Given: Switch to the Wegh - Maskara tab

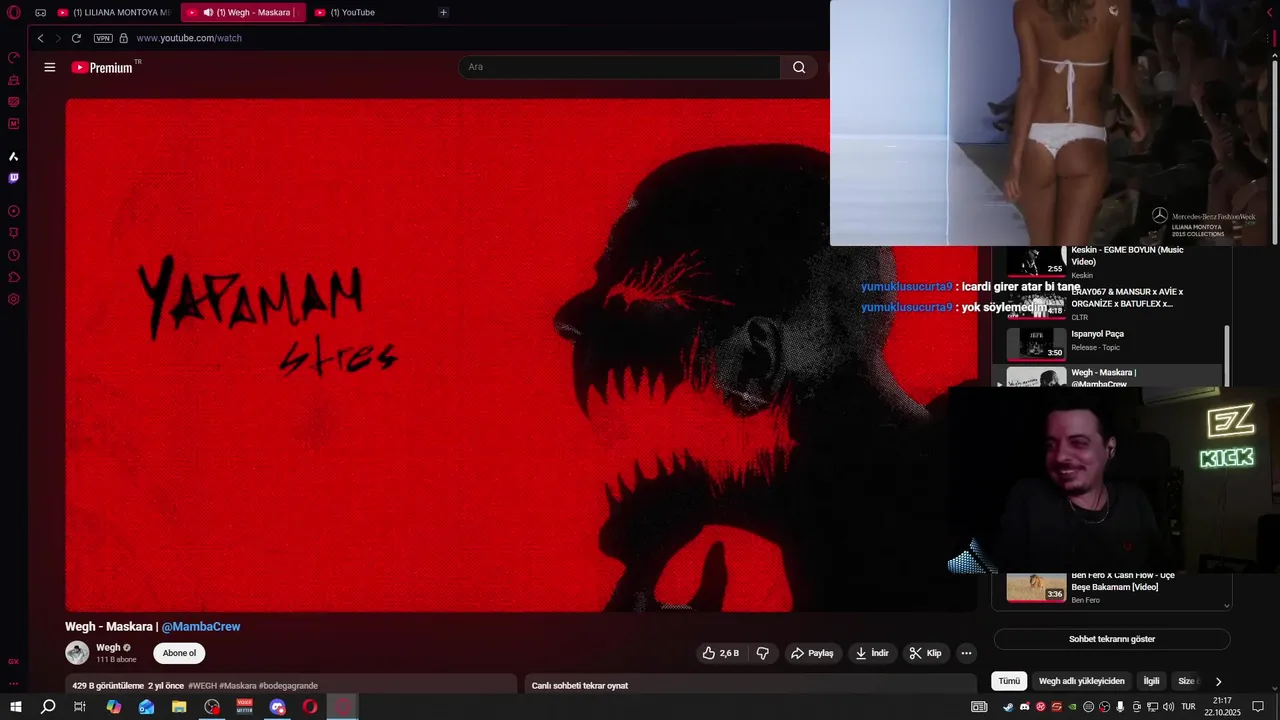Looking at the screenshot, I should [245, 12].
